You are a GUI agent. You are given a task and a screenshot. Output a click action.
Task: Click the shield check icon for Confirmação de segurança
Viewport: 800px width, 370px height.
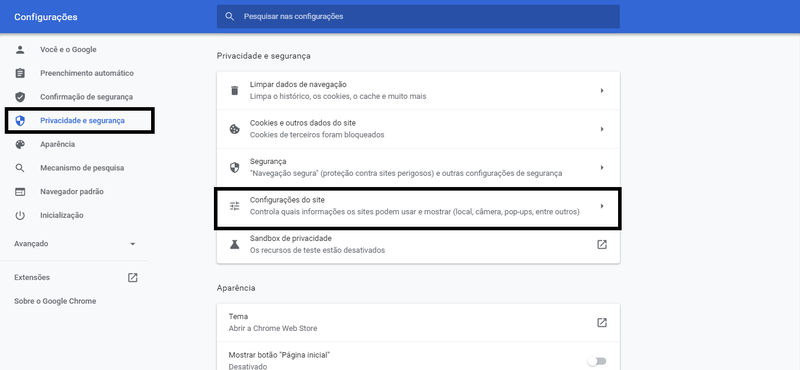[20, 97]
